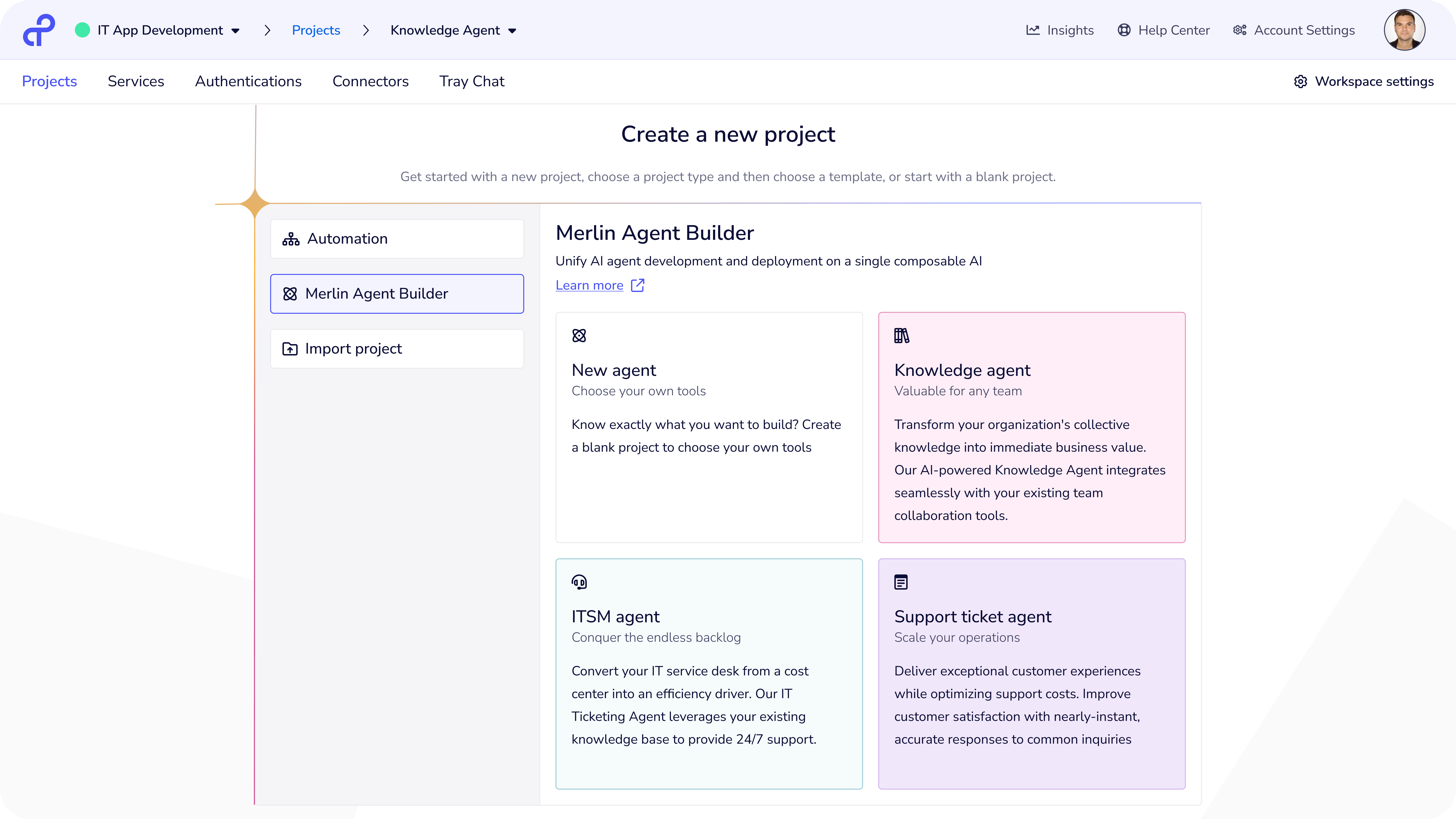Switch to the Connectors tab
The width and height of the screenshot is (1456, 819).
click(x=370, y=81)
